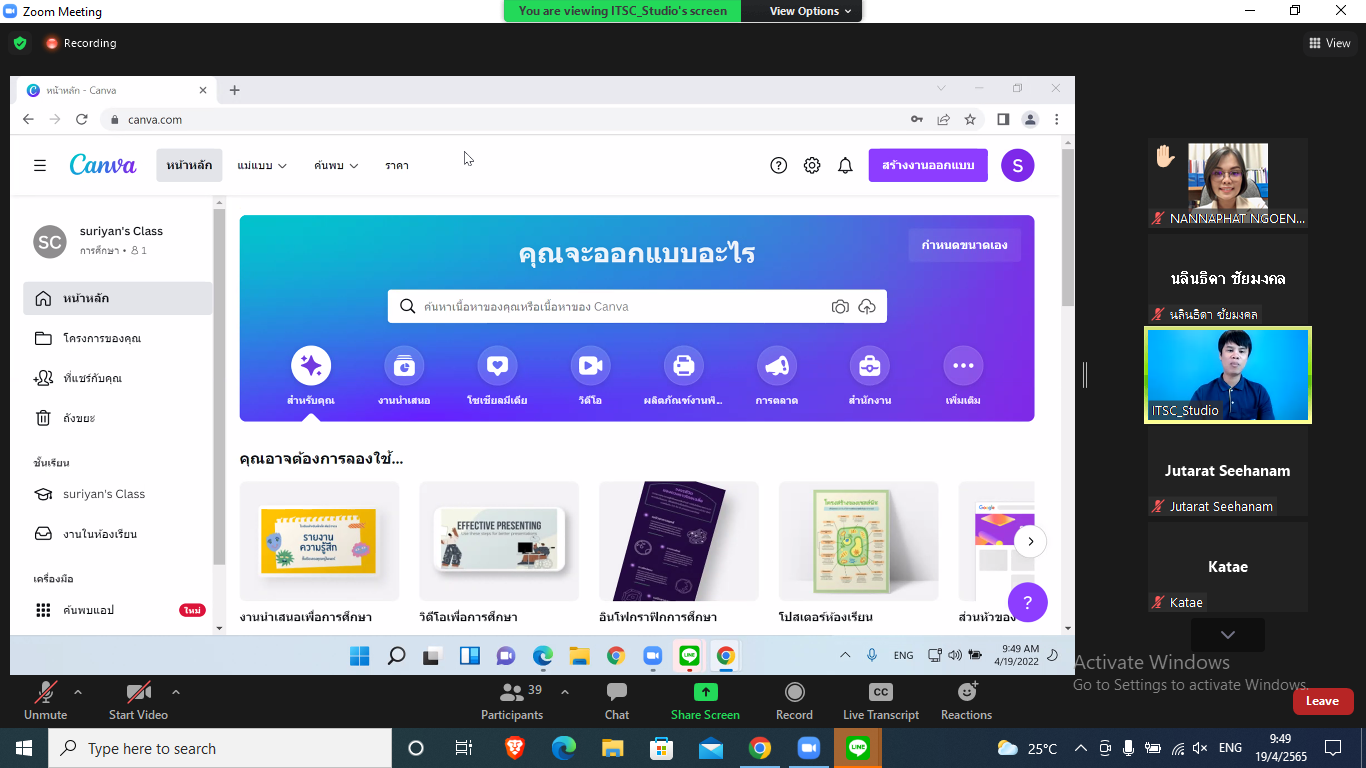Open ที่แชร์กับคุณ in sidebar
1366x768 pixels.
[x=118, y=378]
